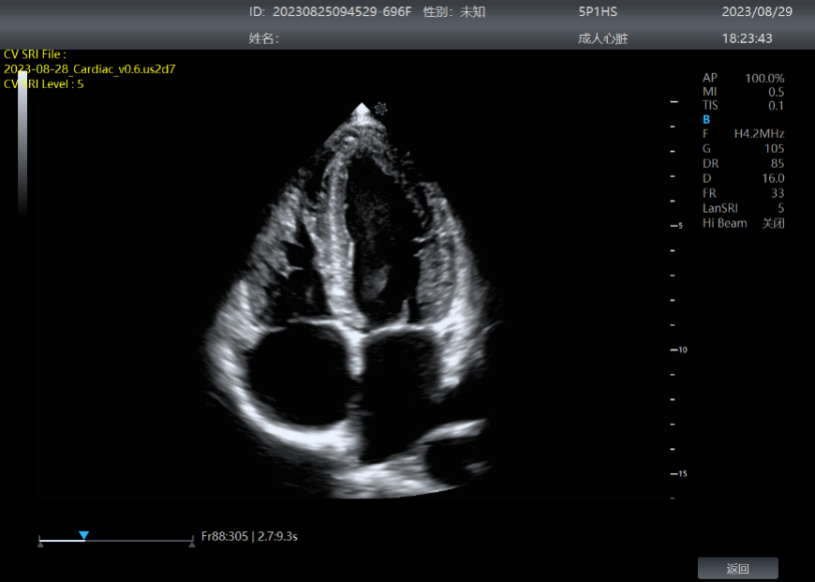This screenshot has width=815, height=582.
Task: Click the 5 cm depth scale mark
Action: point(677,226)
